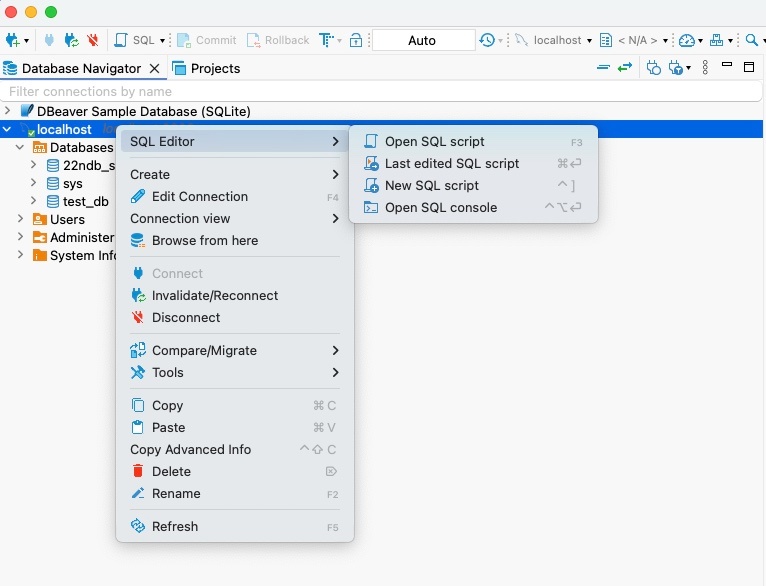The width and height of the screenshot is (766, 586).
Task: Click the select active schema list icon
Action: tap(606, 40)
